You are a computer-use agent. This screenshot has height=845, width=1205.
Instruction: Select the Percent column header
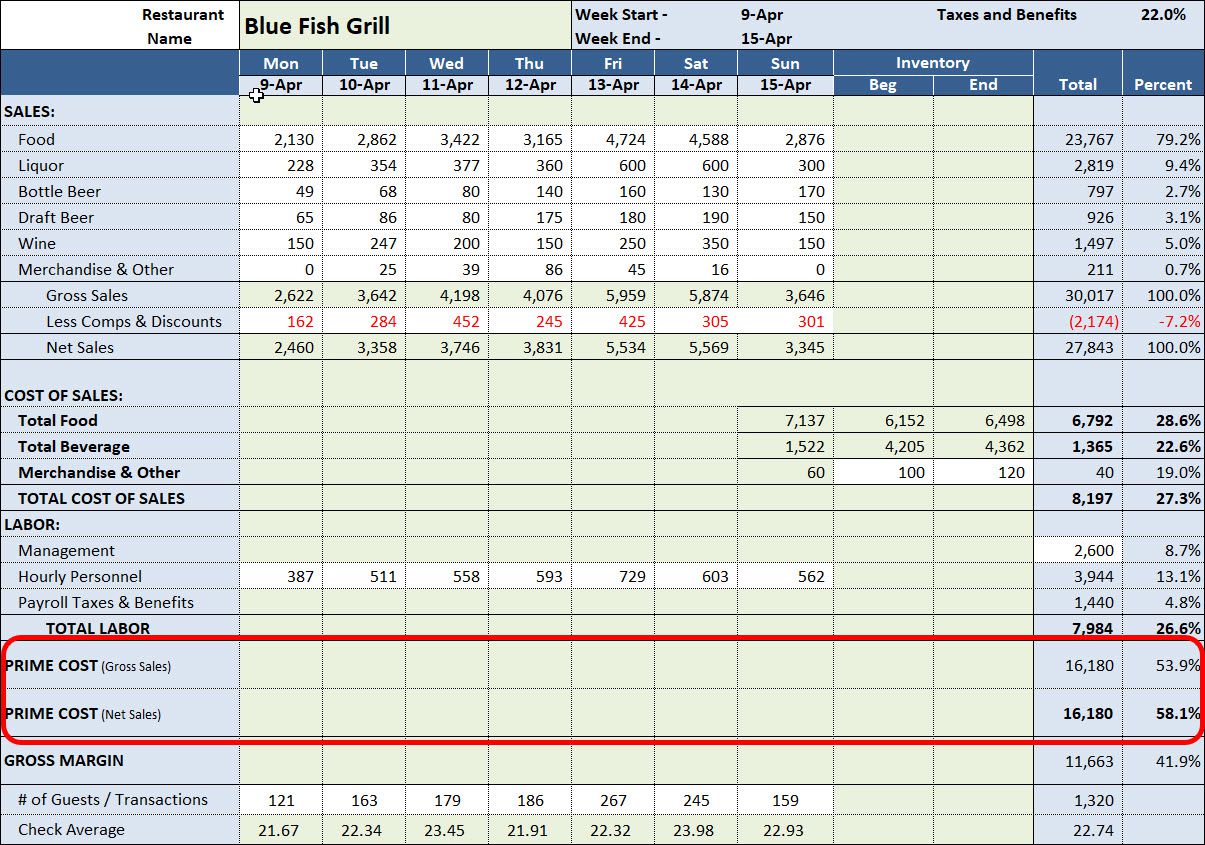tap(1162, 85)
